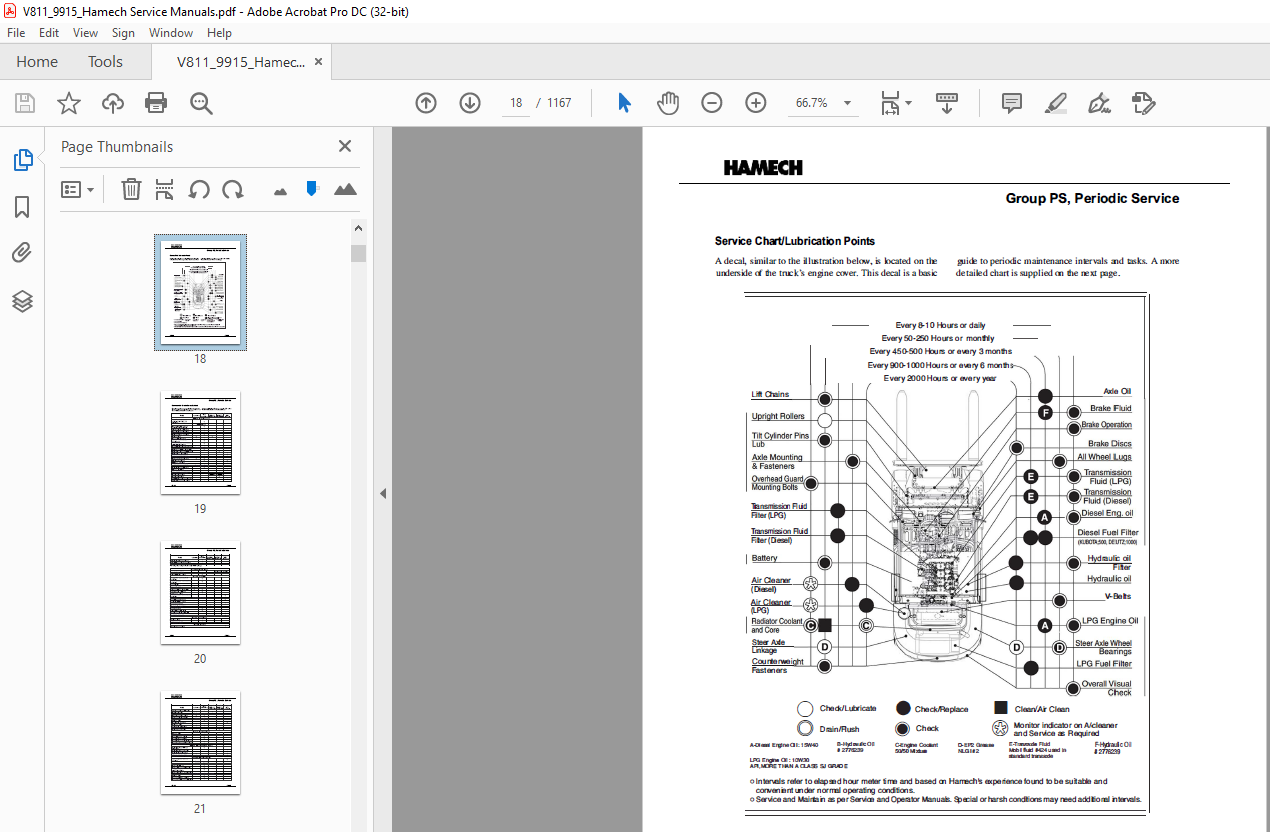Expand the fit page options arrow

coord(908,103)
